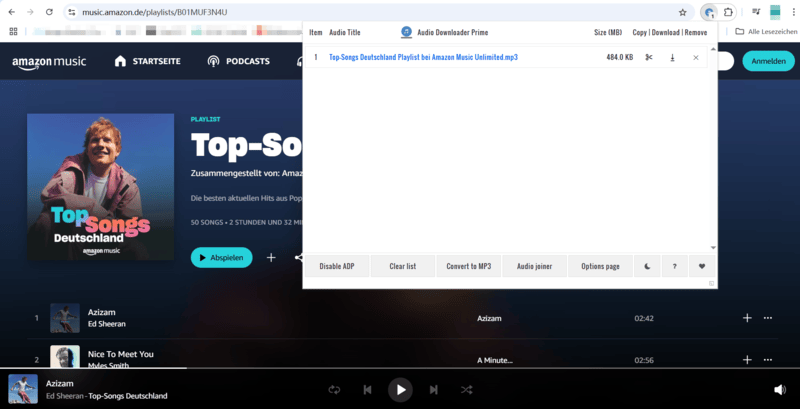Click the Azizam track thumbnail in row 1

(65, 318)
